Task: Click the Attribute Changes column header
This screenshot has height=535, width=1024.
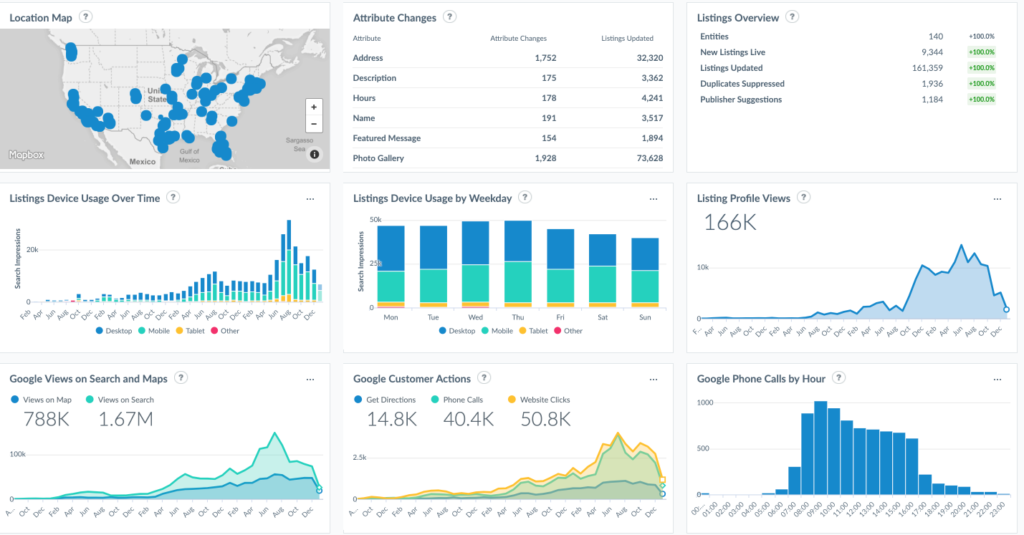Action: click(519, 39)
